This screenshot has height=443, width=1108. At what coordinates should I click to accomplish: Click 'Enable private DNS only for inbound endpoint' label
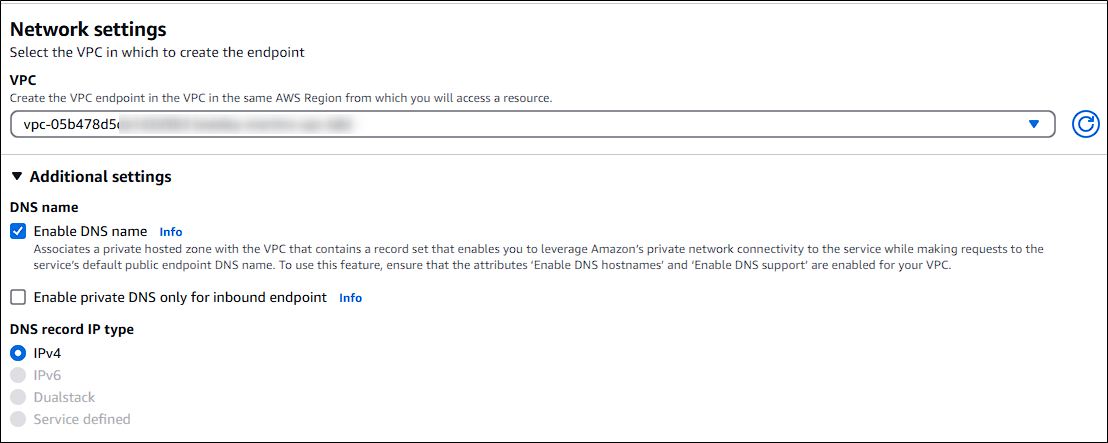pos(180,297)
